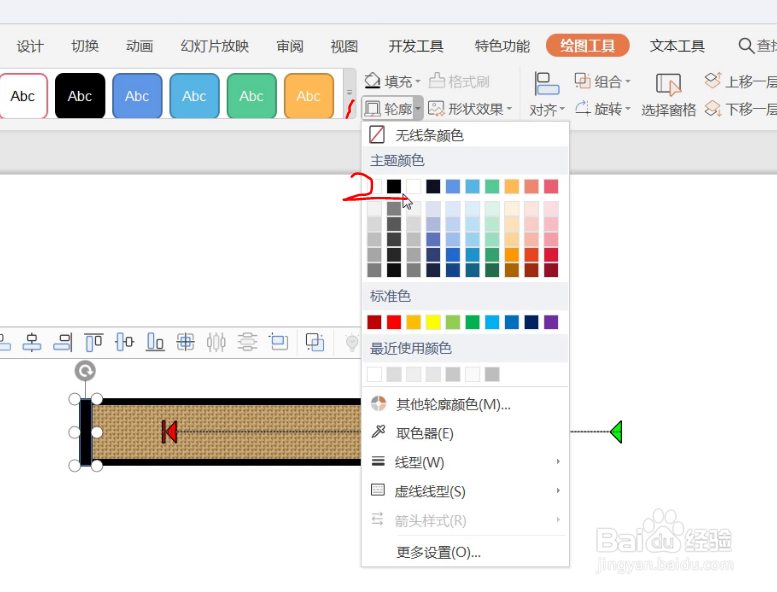
Task: Click distribute horizontally icon
Action: 217,342
